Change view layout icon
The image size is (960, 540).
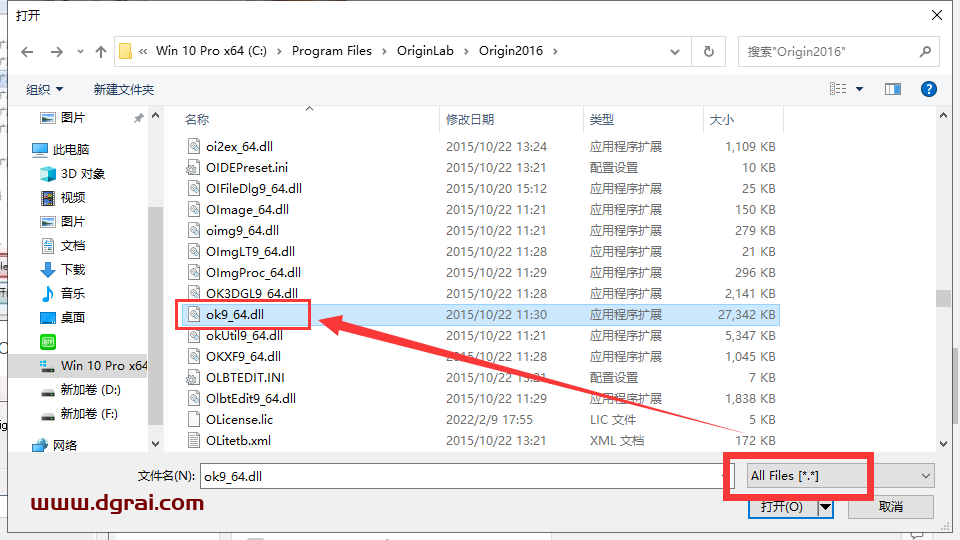[838, 89]
